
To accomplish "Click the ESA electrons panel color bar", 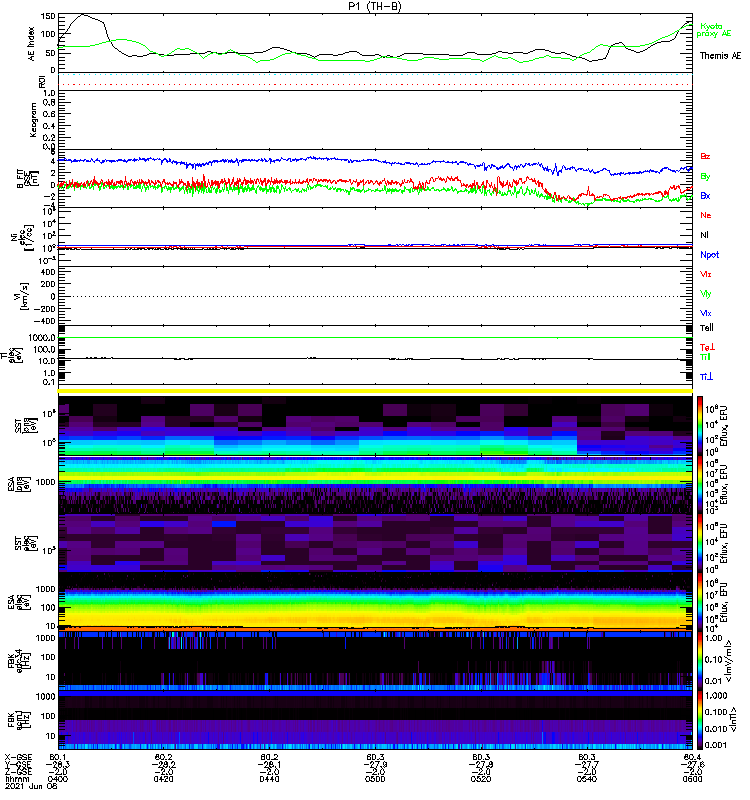I will coord(699,602).
